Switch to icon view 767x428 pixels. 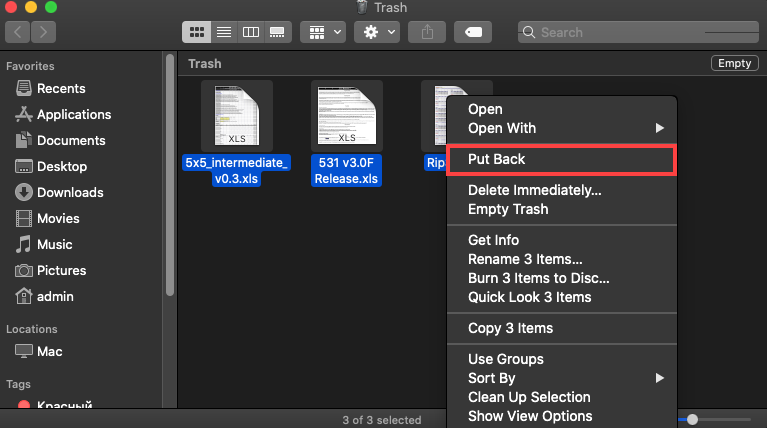[x=197, y=32]
